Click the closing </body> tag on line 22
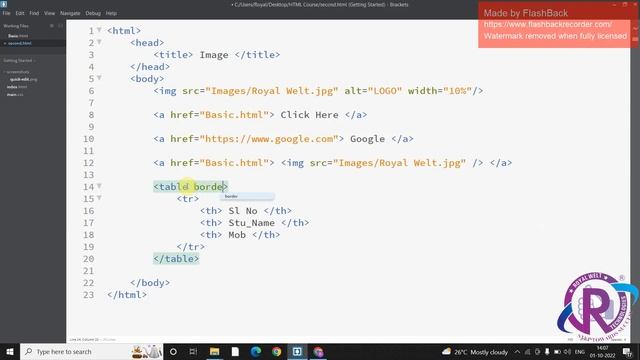 point(150,283)
